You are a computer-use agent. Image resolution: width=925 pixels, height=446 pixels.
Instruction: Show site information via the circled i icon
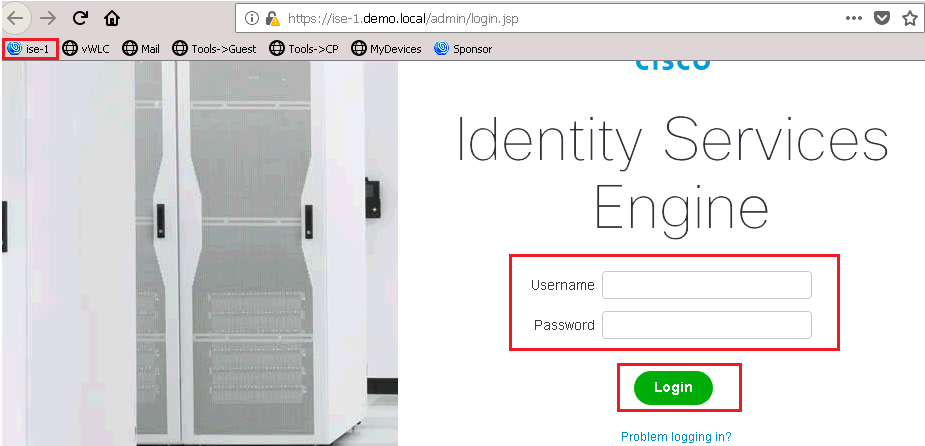[x=252, y=18]
